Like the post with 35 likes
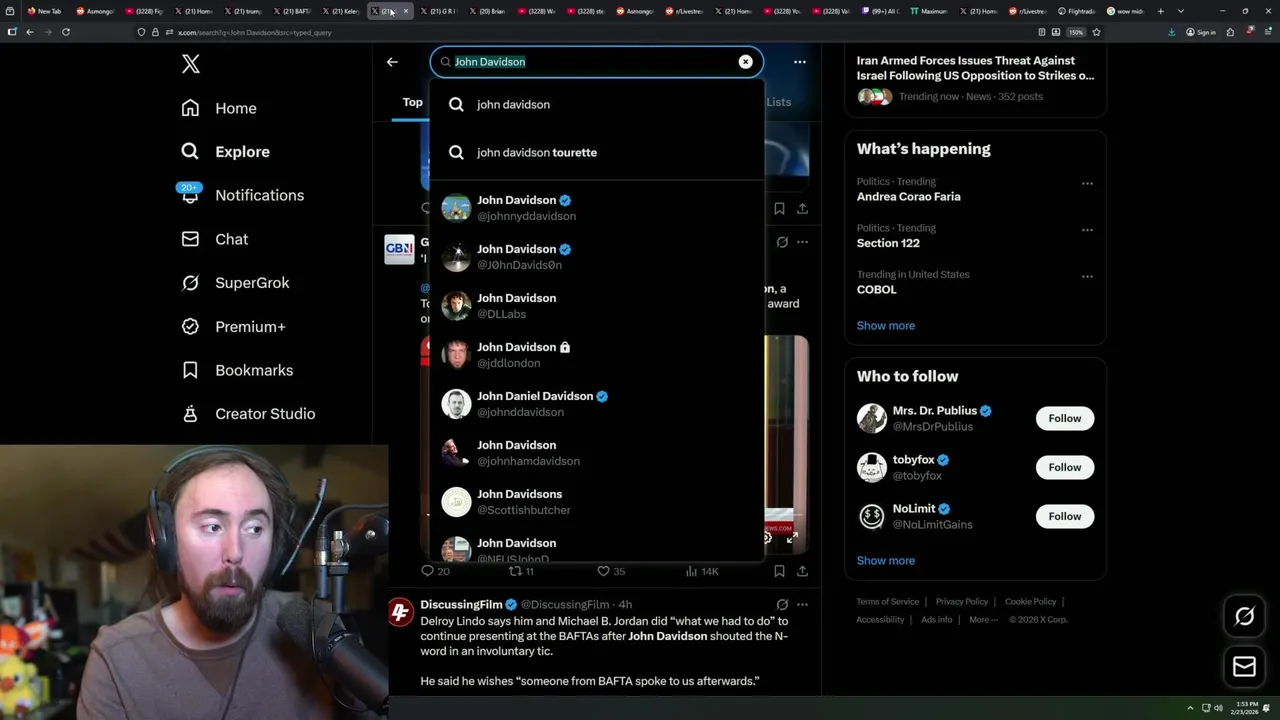This screenshot has width=1280, height=720. [611, 571]
